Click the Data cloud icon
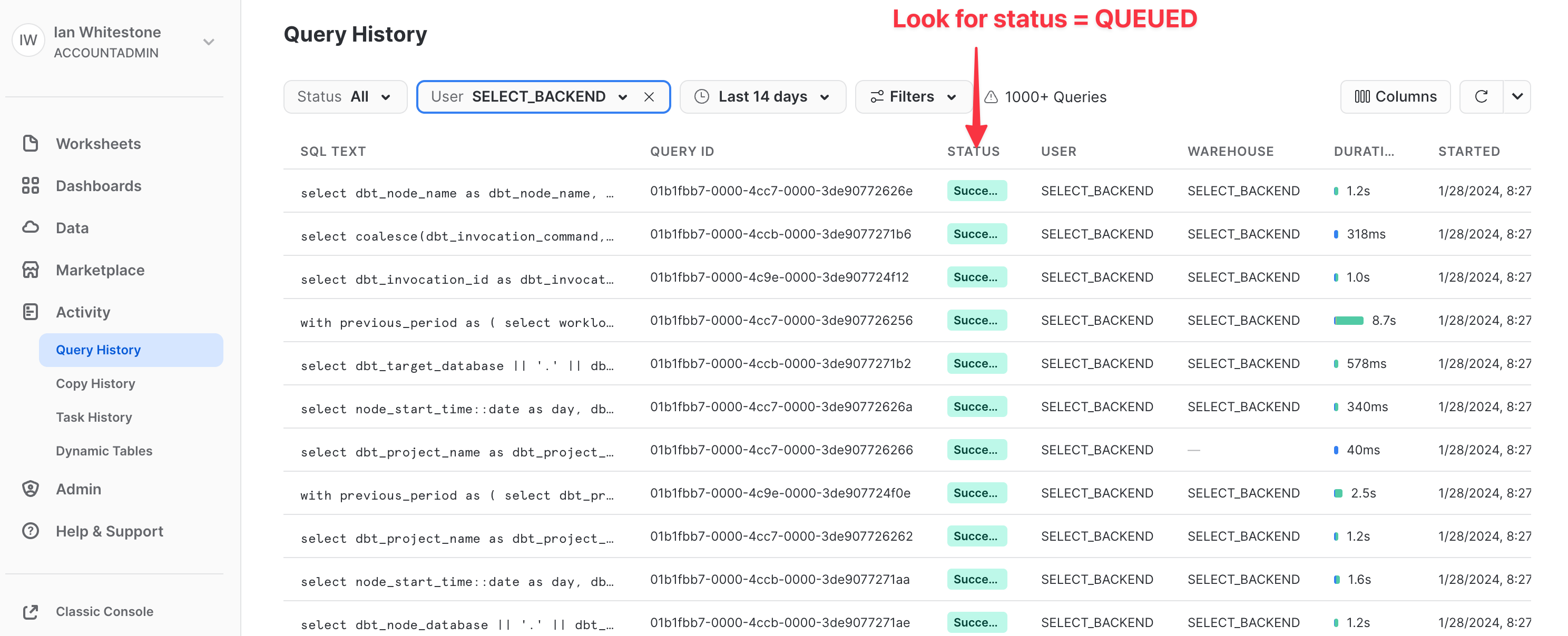 (31, 227)
